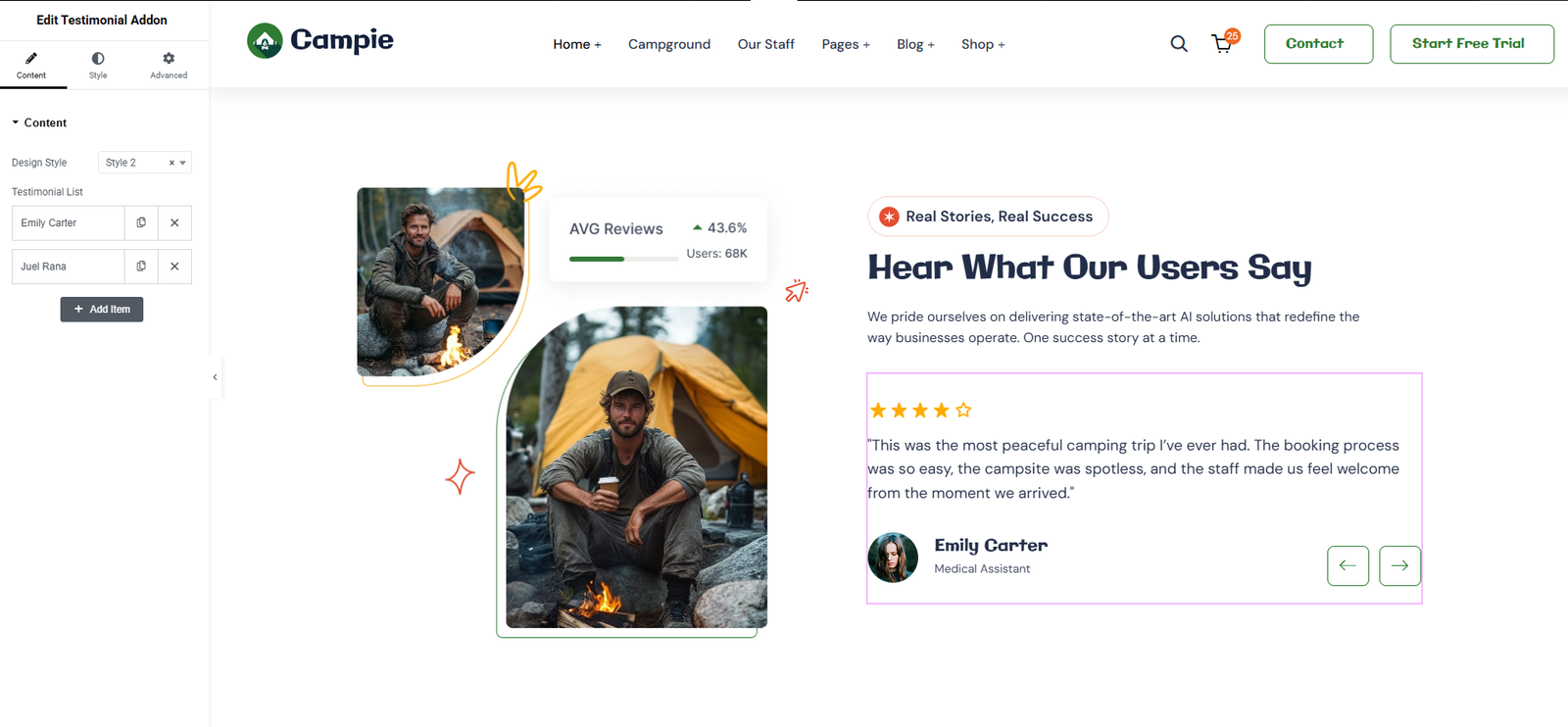Click the Add Item button
1568x727 pixels.
102,310
